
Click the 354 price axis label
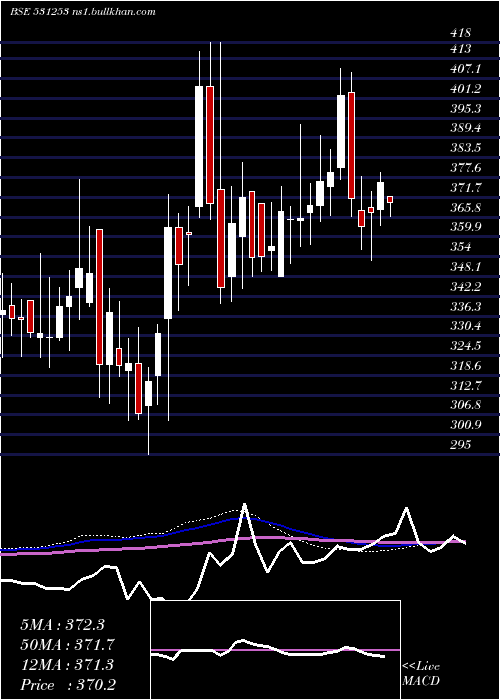pos(461,247)
